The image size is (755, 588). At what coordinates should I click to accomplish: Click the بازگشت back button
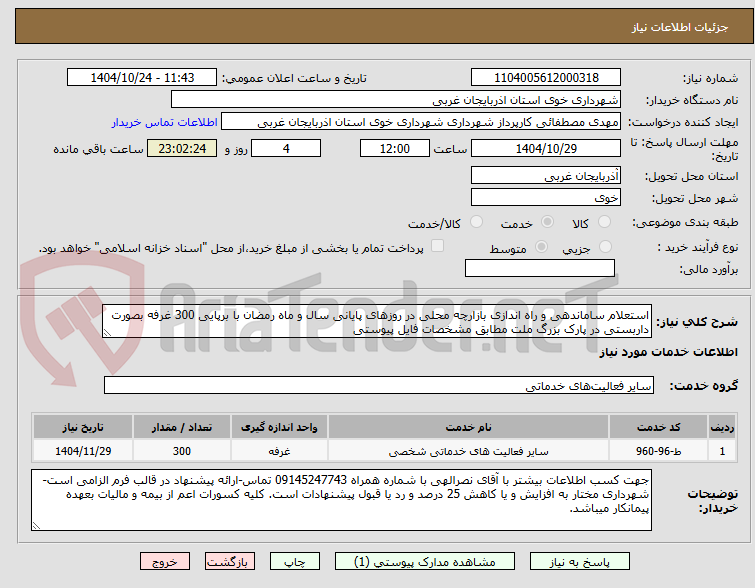pos(229,562)
